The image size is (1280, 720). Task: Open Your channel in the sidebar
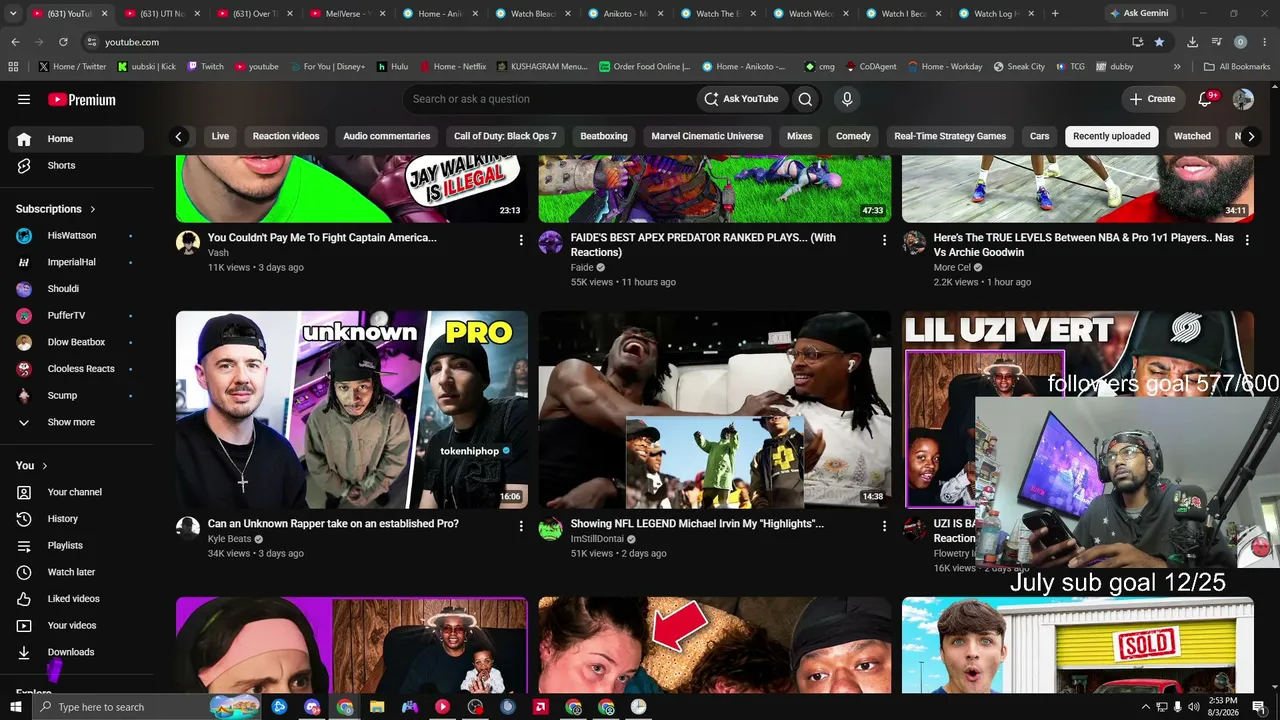coord(76,492)
